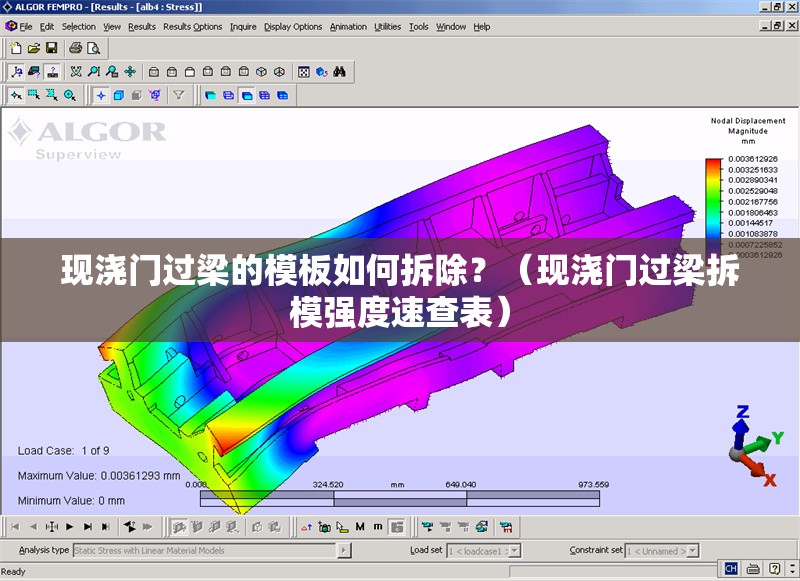
Task: Expand the Analysis type selector arrow
Action: 342,550
